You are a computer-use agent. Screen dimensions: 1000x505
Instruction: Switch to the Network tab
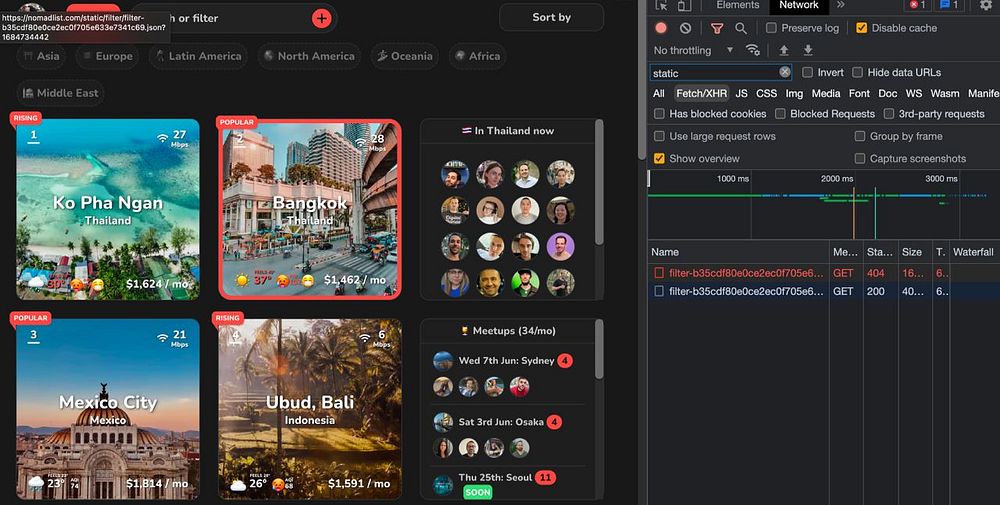tap(798, 5)
